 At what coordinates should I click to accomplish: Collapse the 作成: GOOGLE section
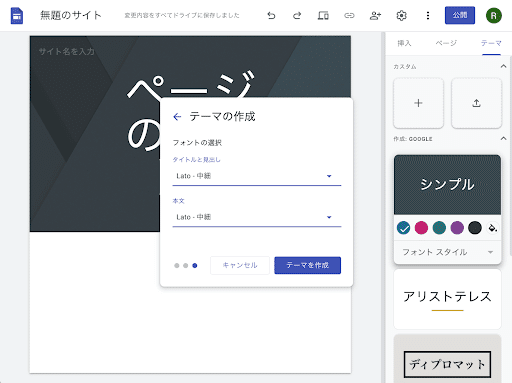pyautogui.click(x=503, y=138)
